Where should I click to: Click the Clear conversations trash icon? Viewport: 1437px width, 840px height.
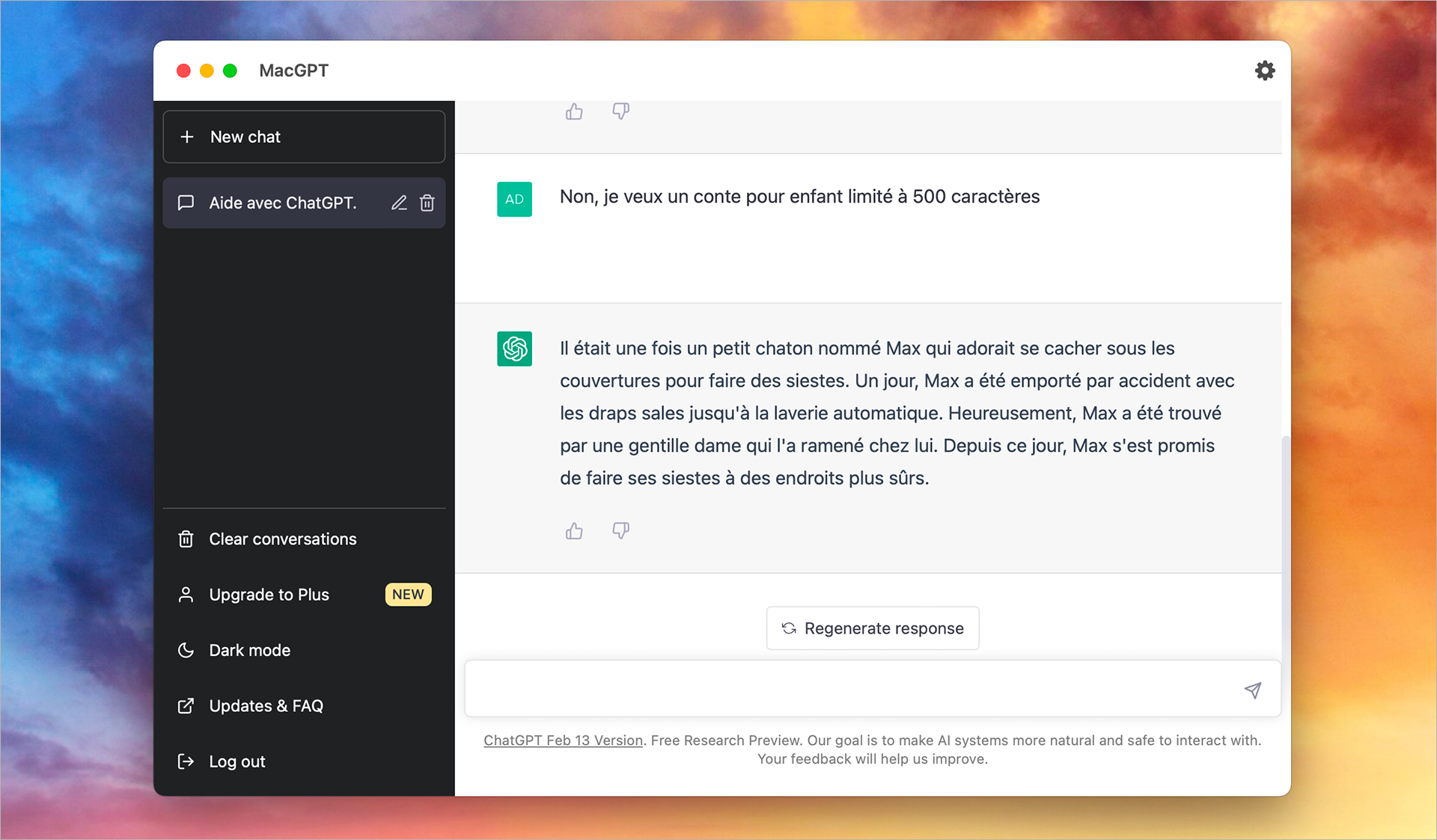pyautogui.click(x=186, y=539)
